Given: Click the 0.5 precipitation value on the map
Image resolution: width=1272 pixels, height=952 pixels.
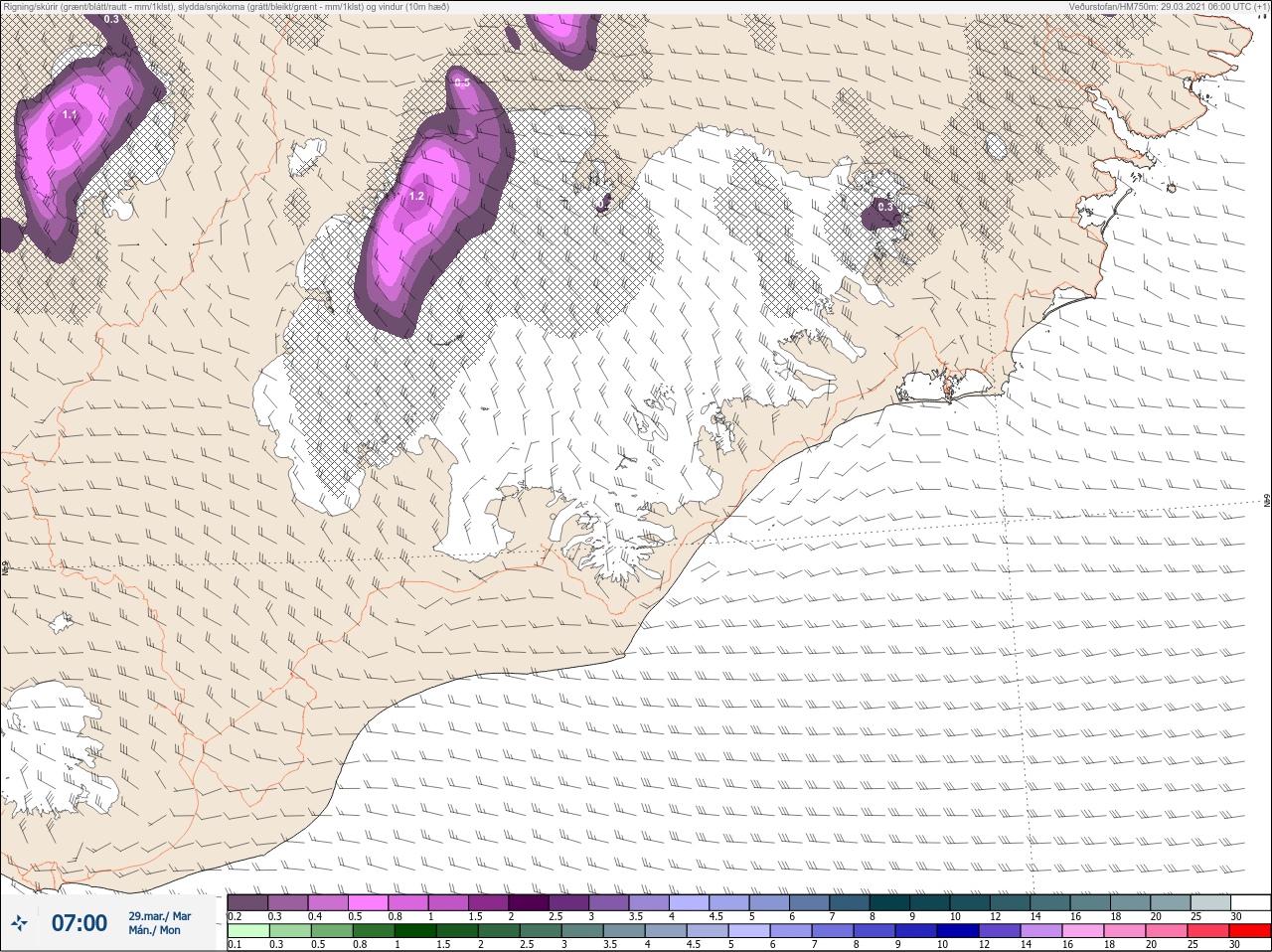Looking at the screenshot, I should (462, 82).
